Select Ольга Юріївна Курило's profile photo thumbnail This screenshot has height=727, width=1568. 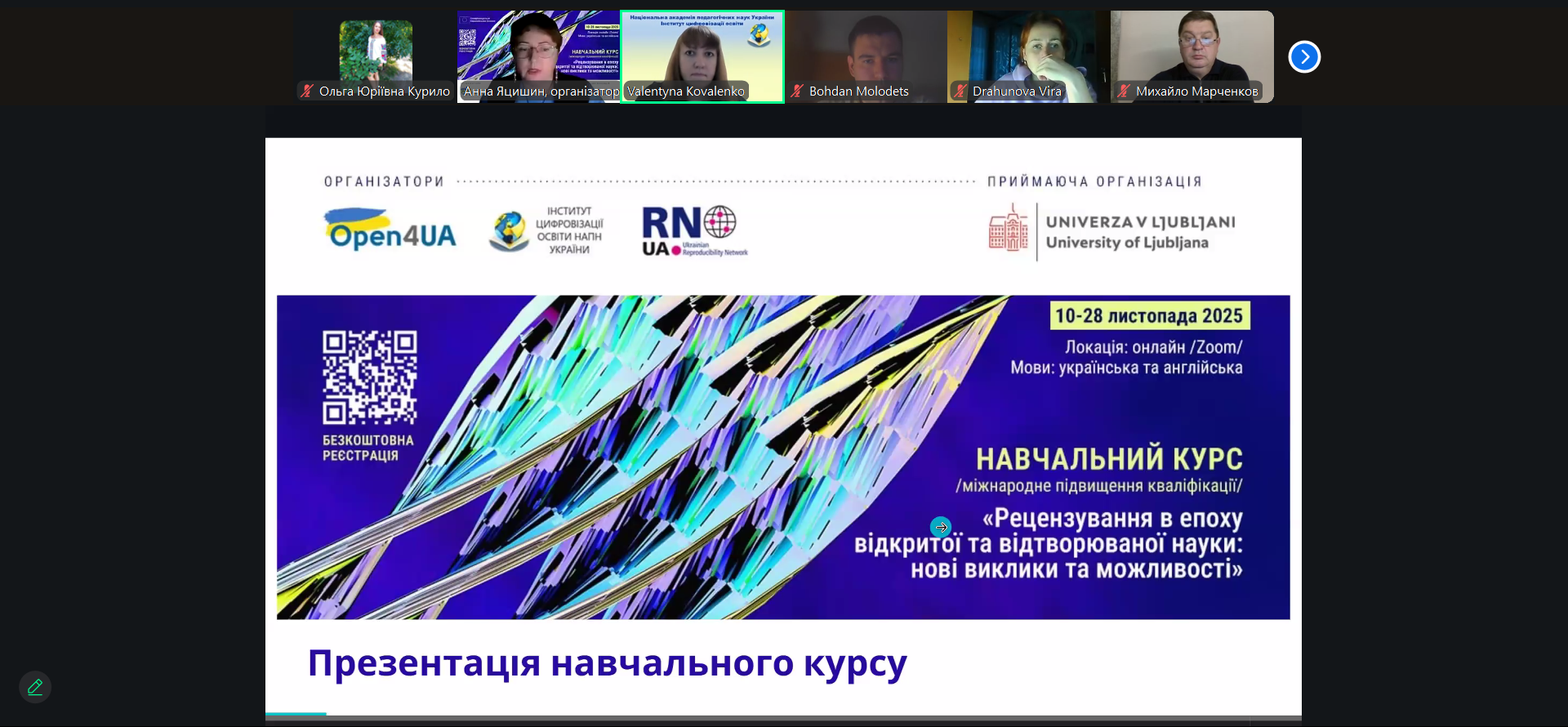click(376, 49)
